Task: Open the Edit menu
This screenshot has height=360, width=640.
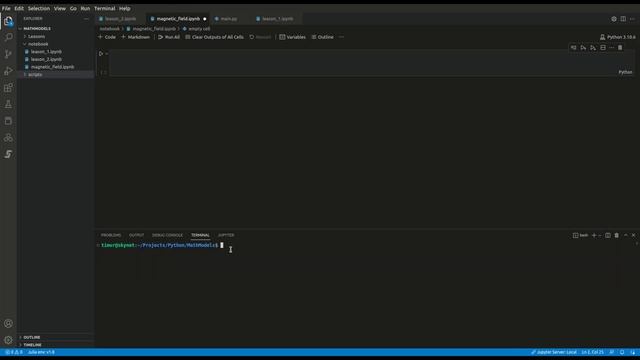Action: [19, 8]
